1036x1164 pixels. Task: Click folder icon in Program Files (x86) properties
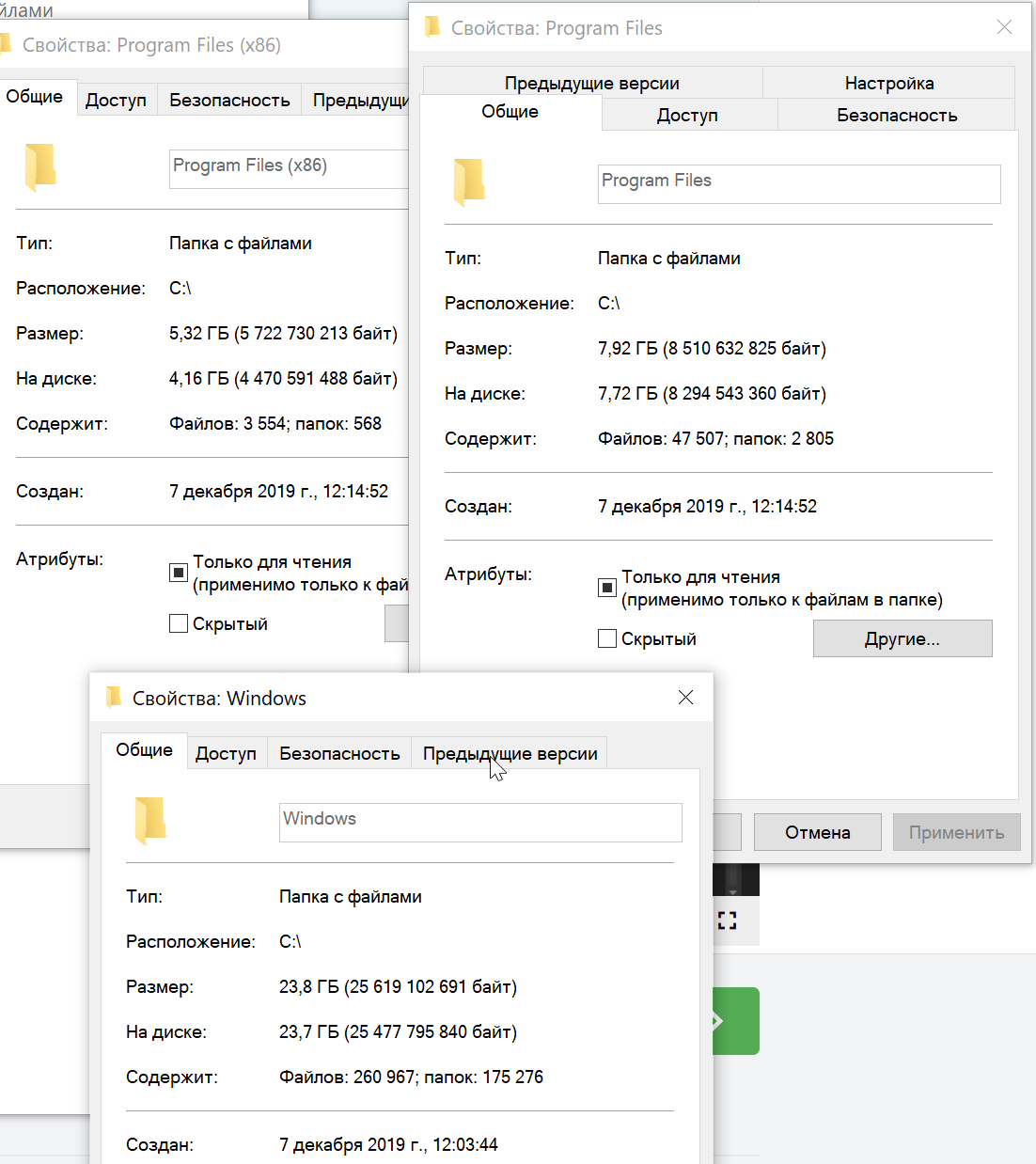tap(40, 166)
